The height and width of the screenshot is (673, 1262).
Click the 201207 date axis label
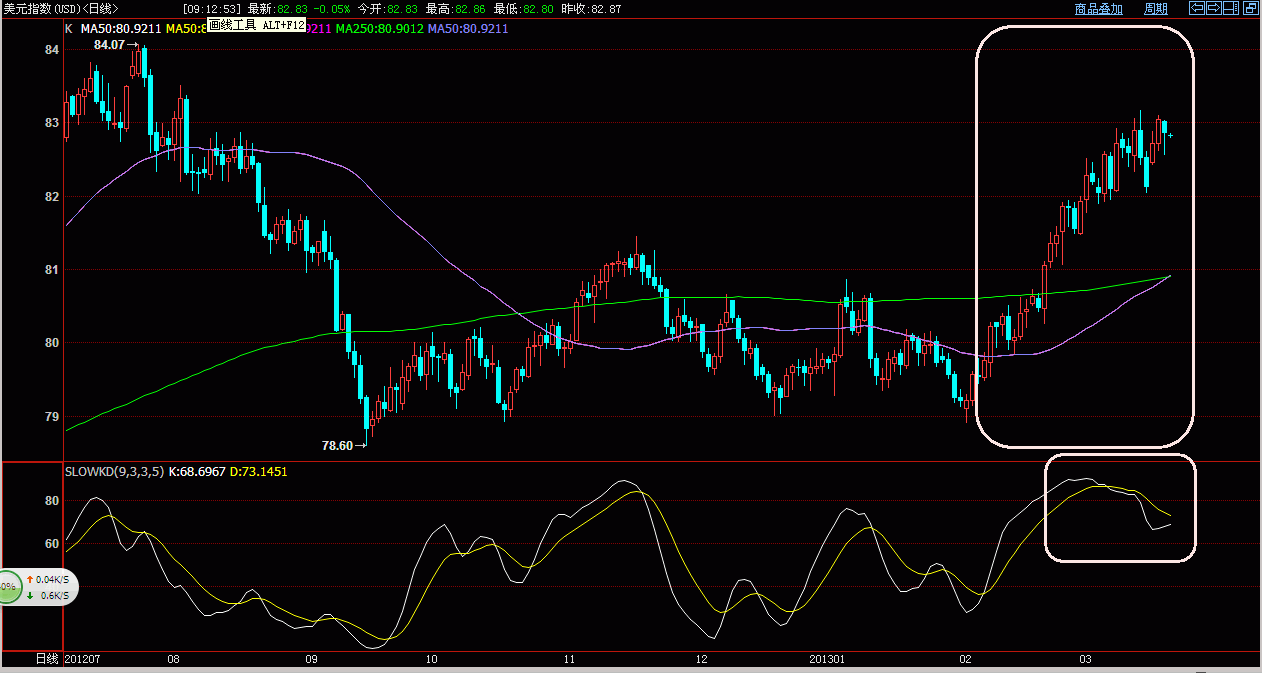coord(82,660)
